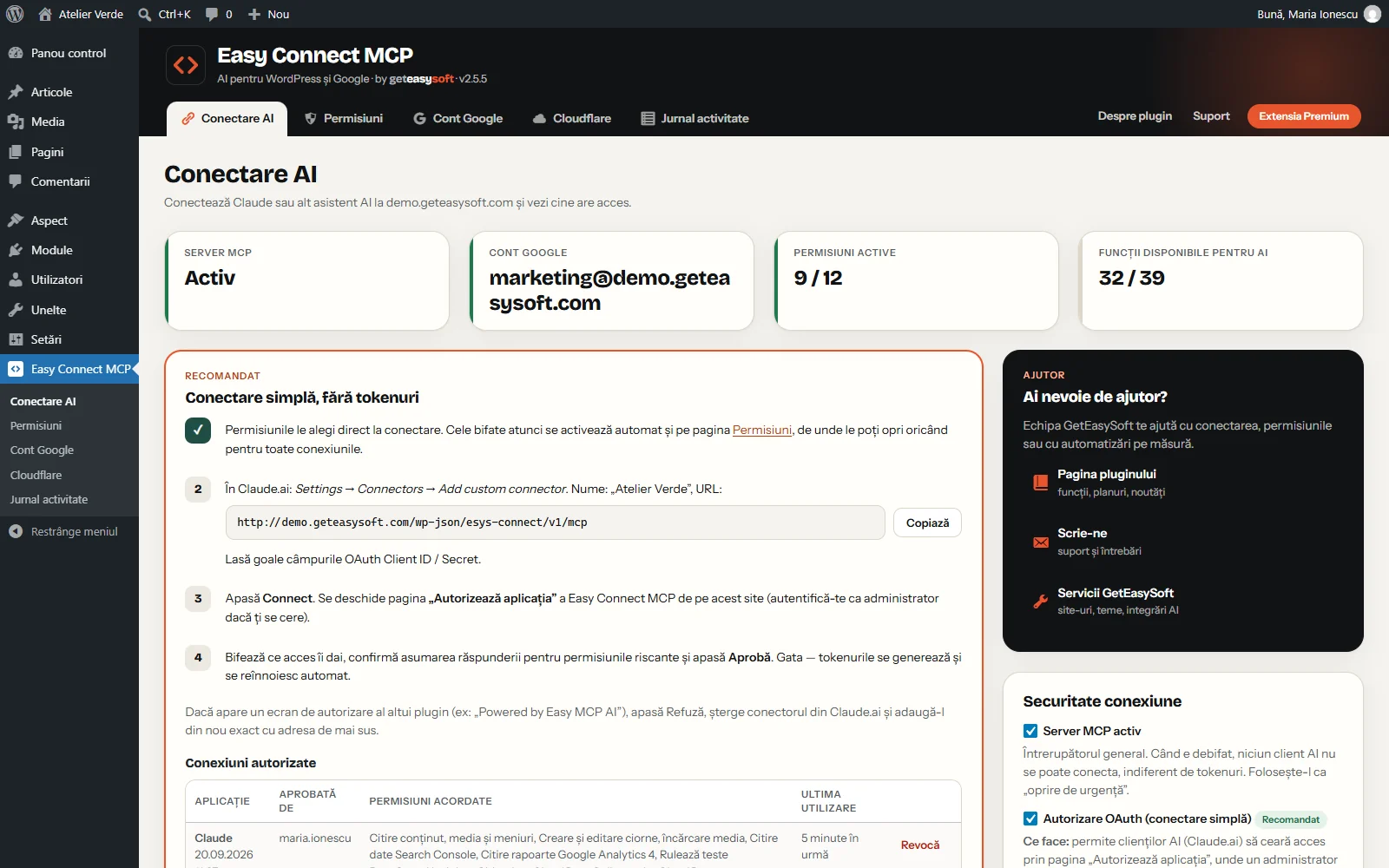Click the Setări settings icon
The height and width of the screenshot is (868, 1389).
point(16,339)
